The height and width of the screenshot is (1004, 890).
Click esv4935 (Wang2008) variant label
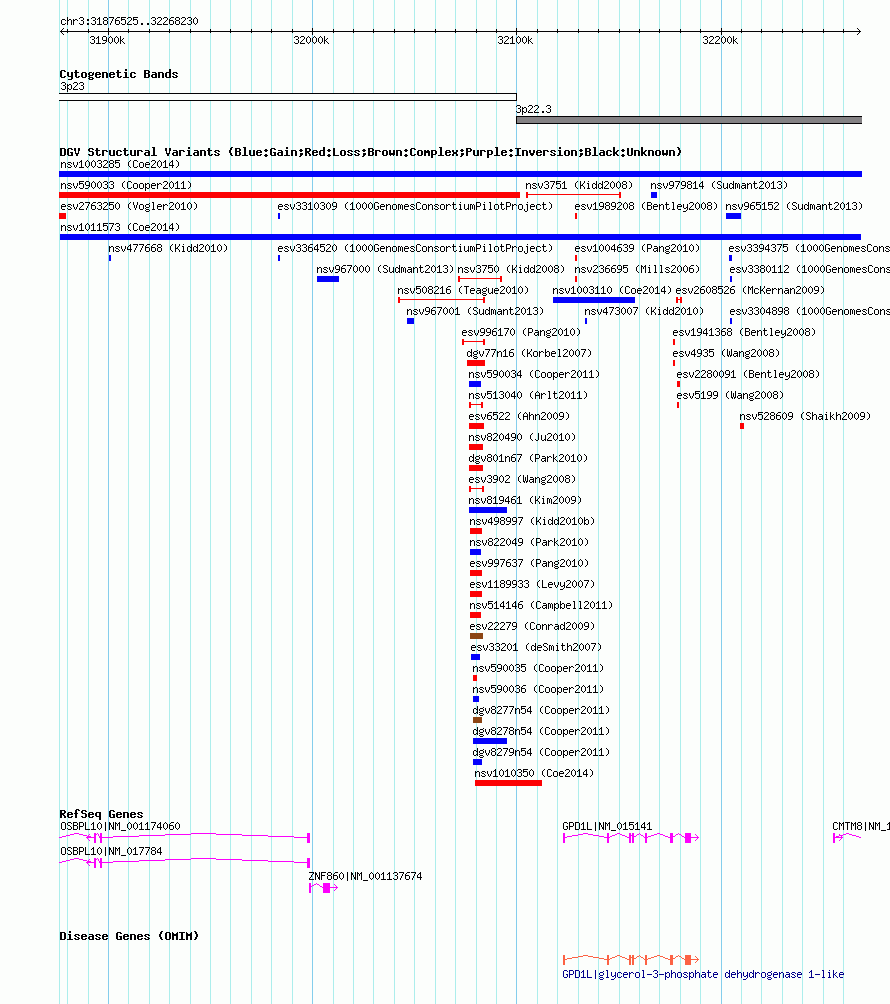[725, 353]
